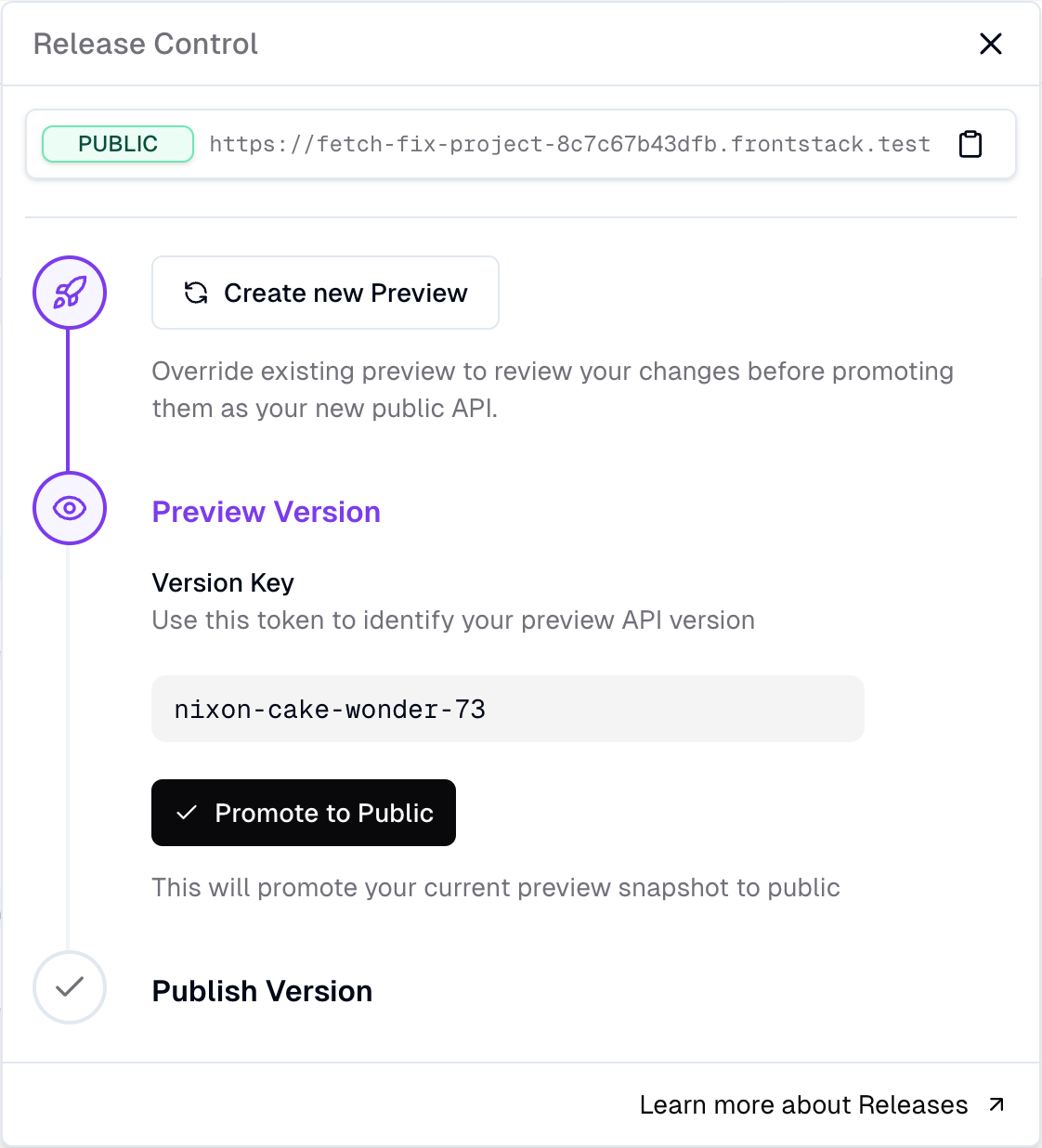
Task: Open Learn more about Releases
Action: click(802, 1104)
